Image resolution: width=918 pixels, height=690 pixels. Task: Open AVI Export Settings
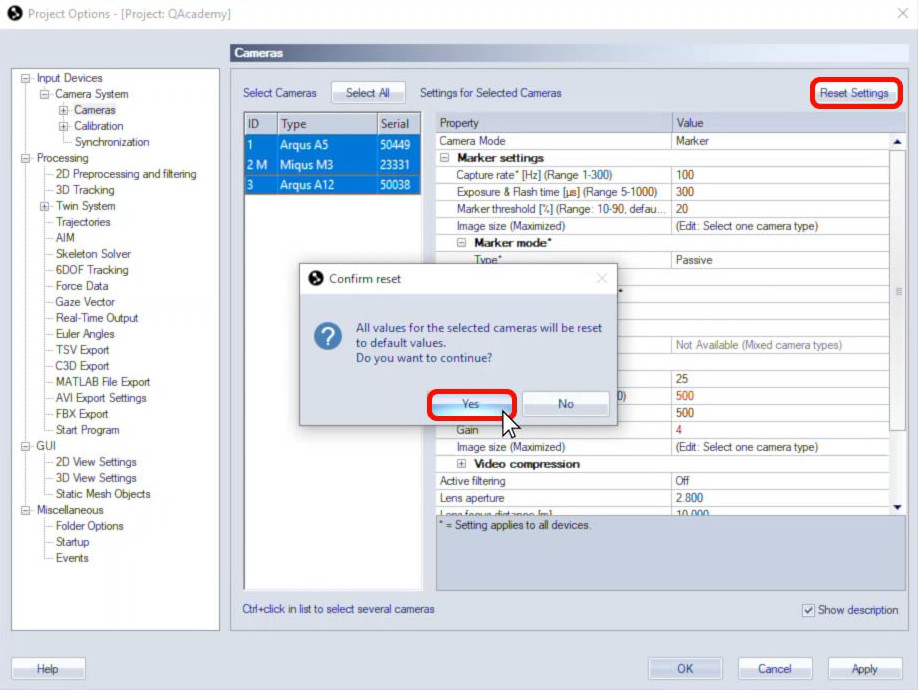point(101,398)
